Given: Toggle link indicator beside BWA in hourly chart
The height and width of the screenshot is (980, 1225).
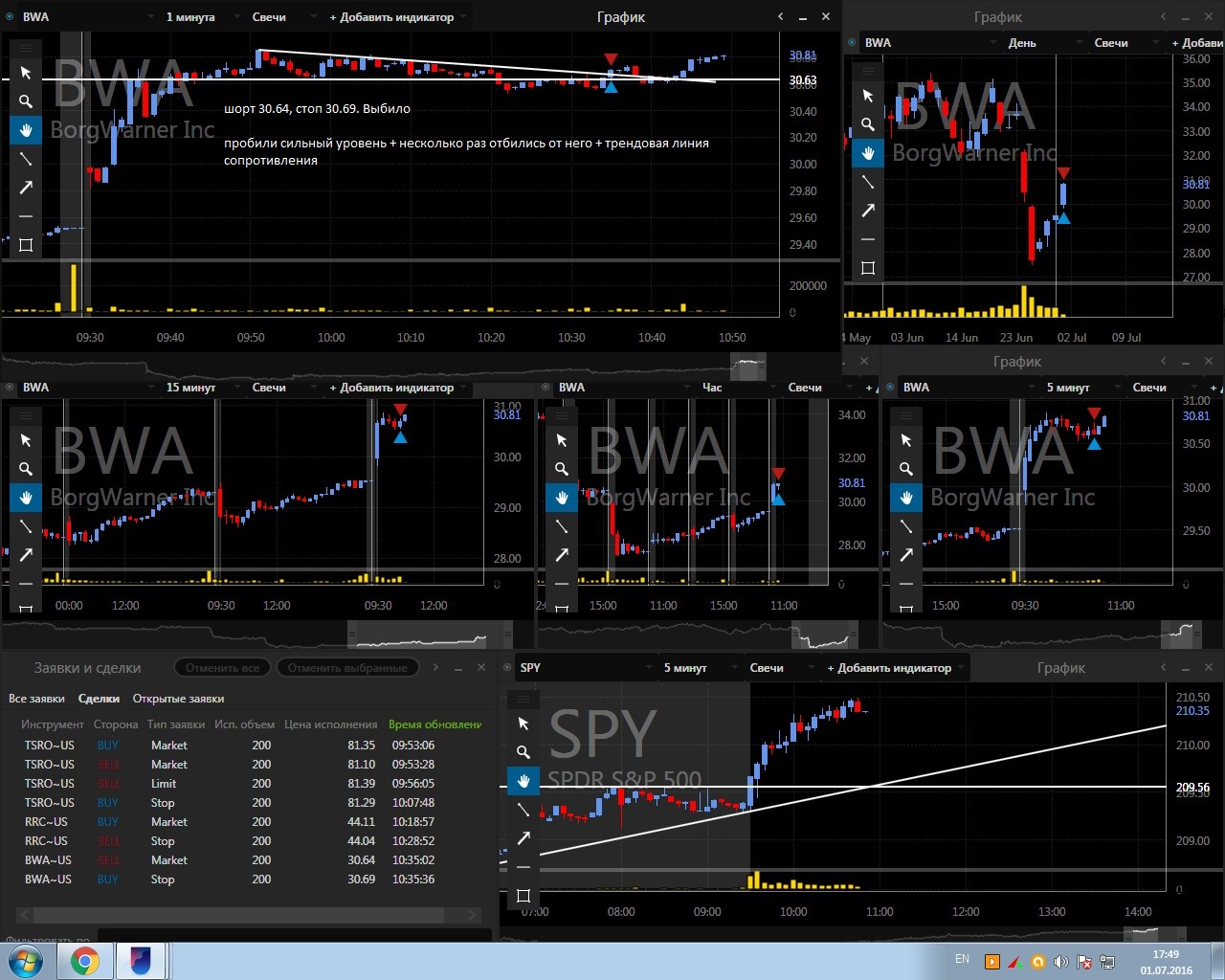Looking at the screenshot, I should pos(546,387).
